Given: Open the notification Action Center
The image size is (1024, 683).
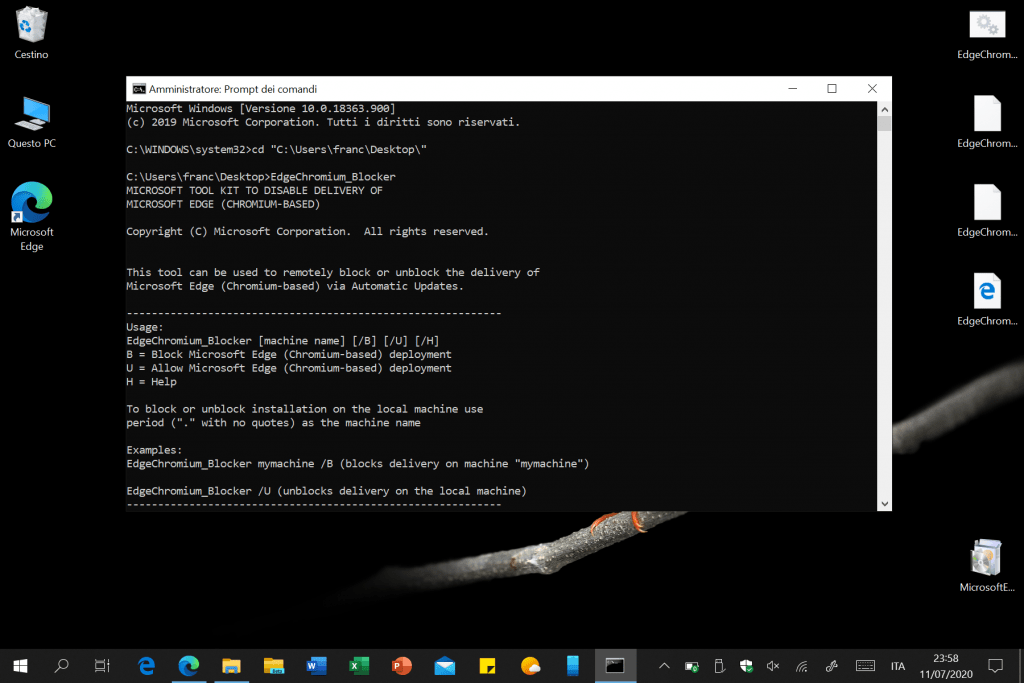Looking at the screenshot, I should pos(995,665).
